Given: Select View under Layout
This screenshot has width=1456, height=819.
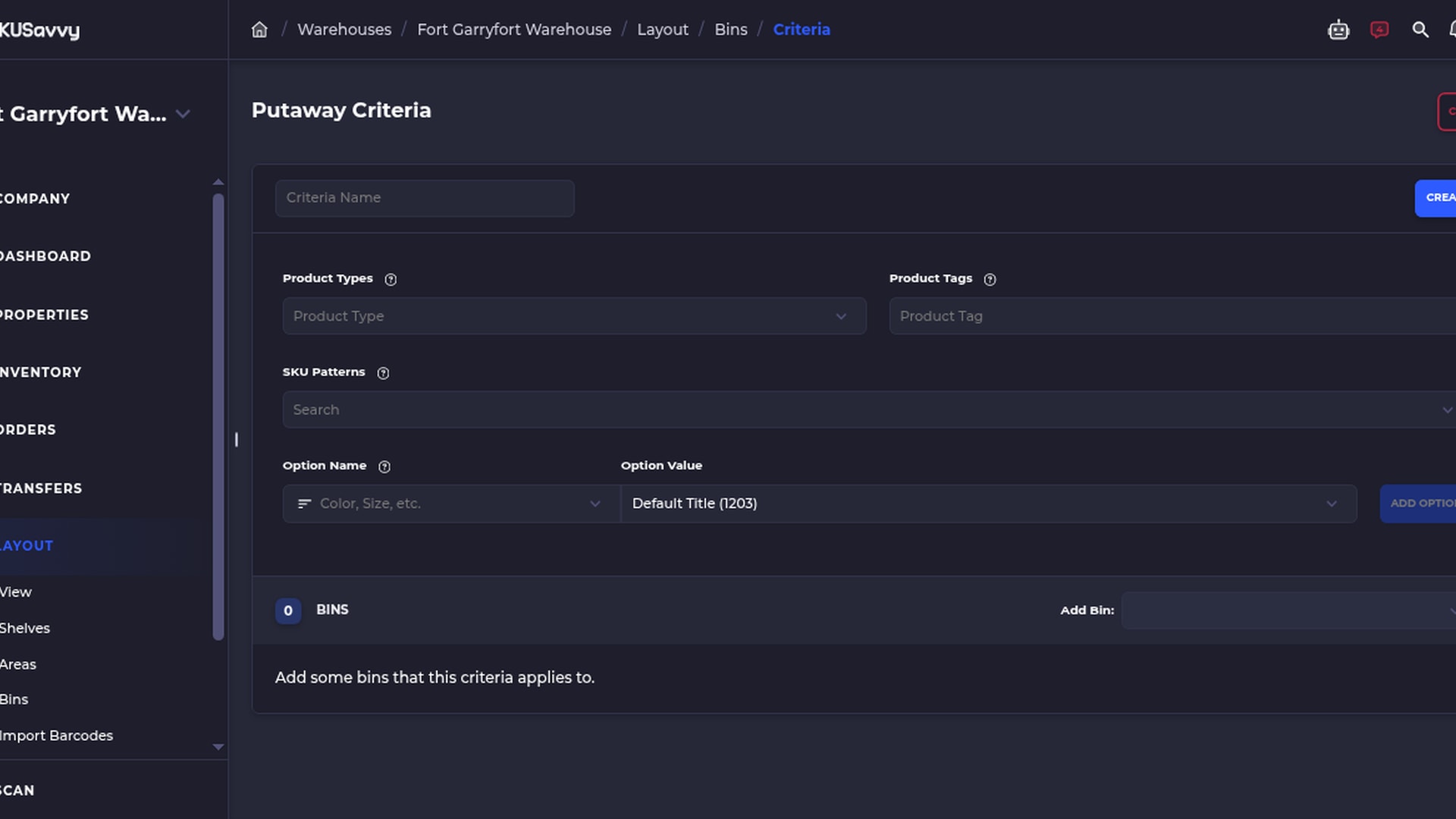Looking at the screenshot, I should pos(16,592).
